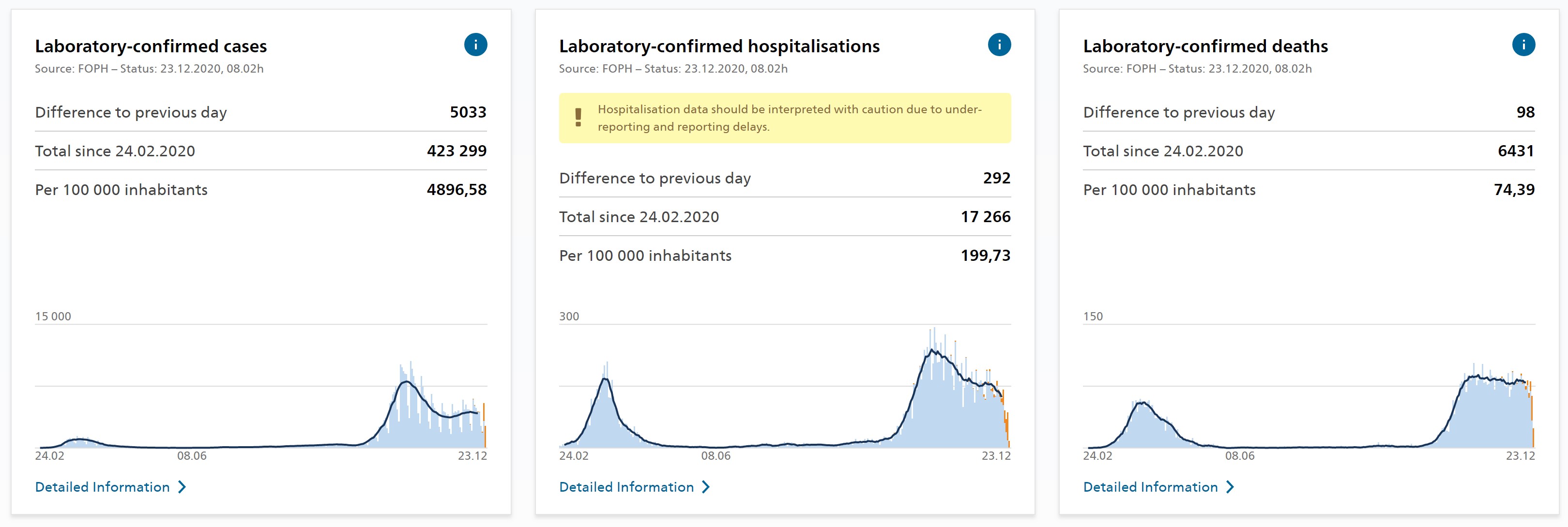
Task: Click the autumn peak in cases chart
Action: (x=406, y=383)
